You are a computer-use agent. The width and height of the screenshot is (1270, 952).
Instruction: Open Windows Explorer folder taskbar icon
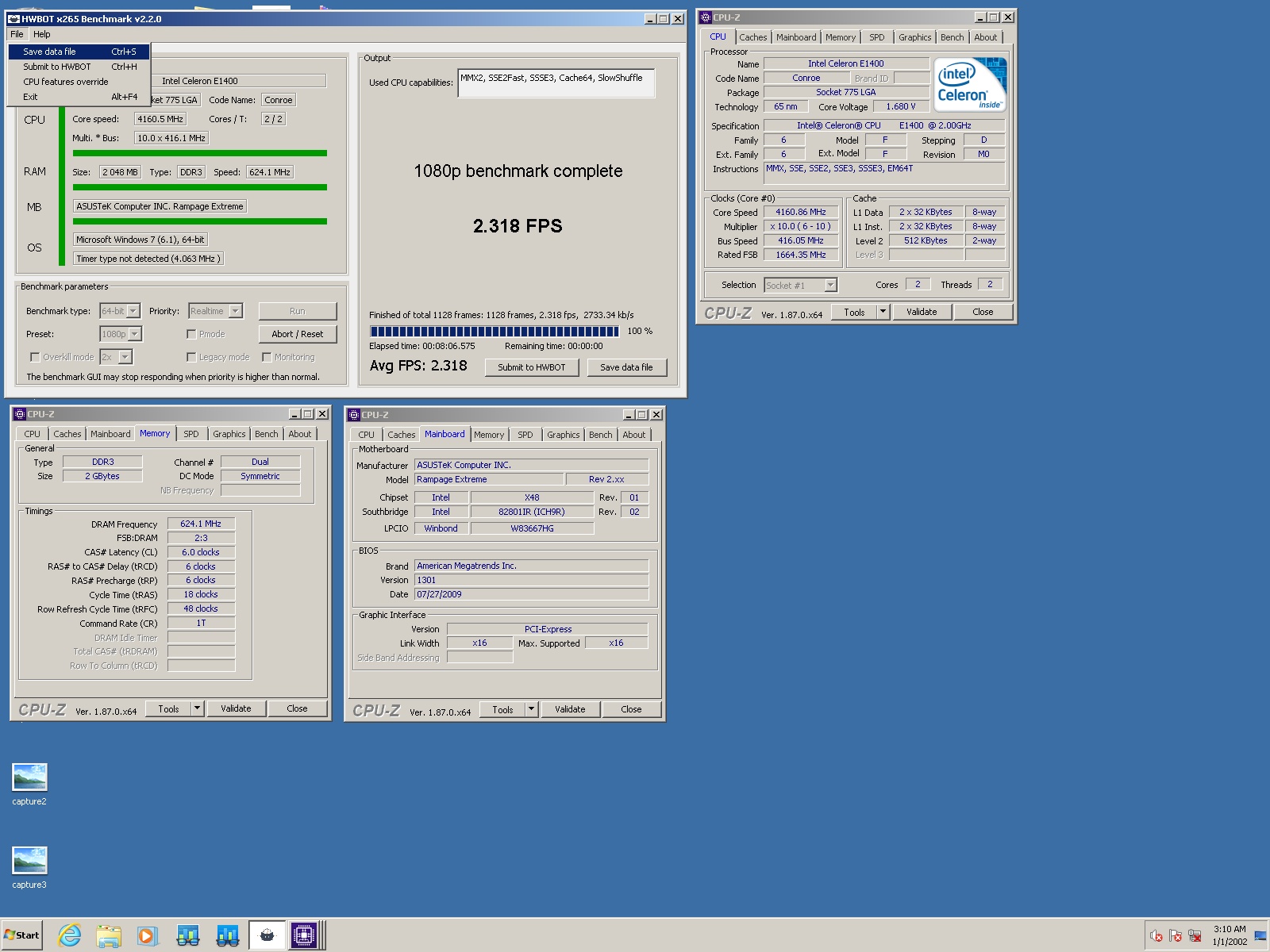click(109, 935)
